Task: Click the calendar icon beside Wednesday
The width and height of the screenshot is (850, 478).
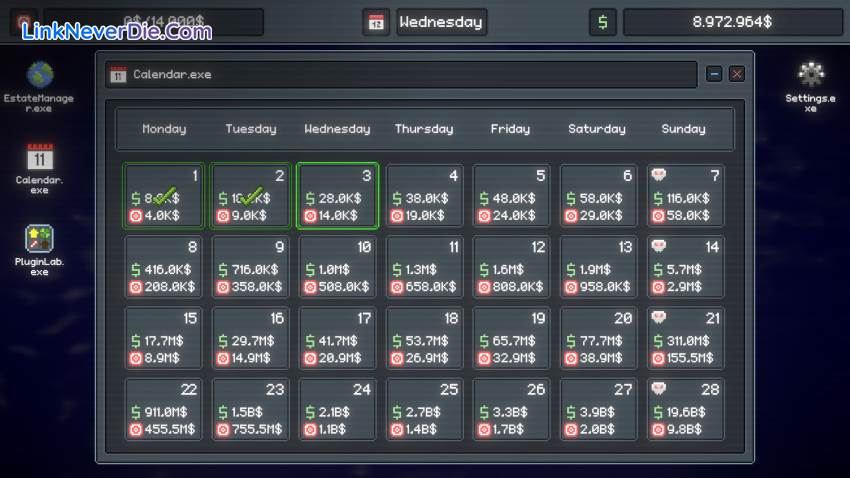Action: pyautogui.click(x=377, y=22)
